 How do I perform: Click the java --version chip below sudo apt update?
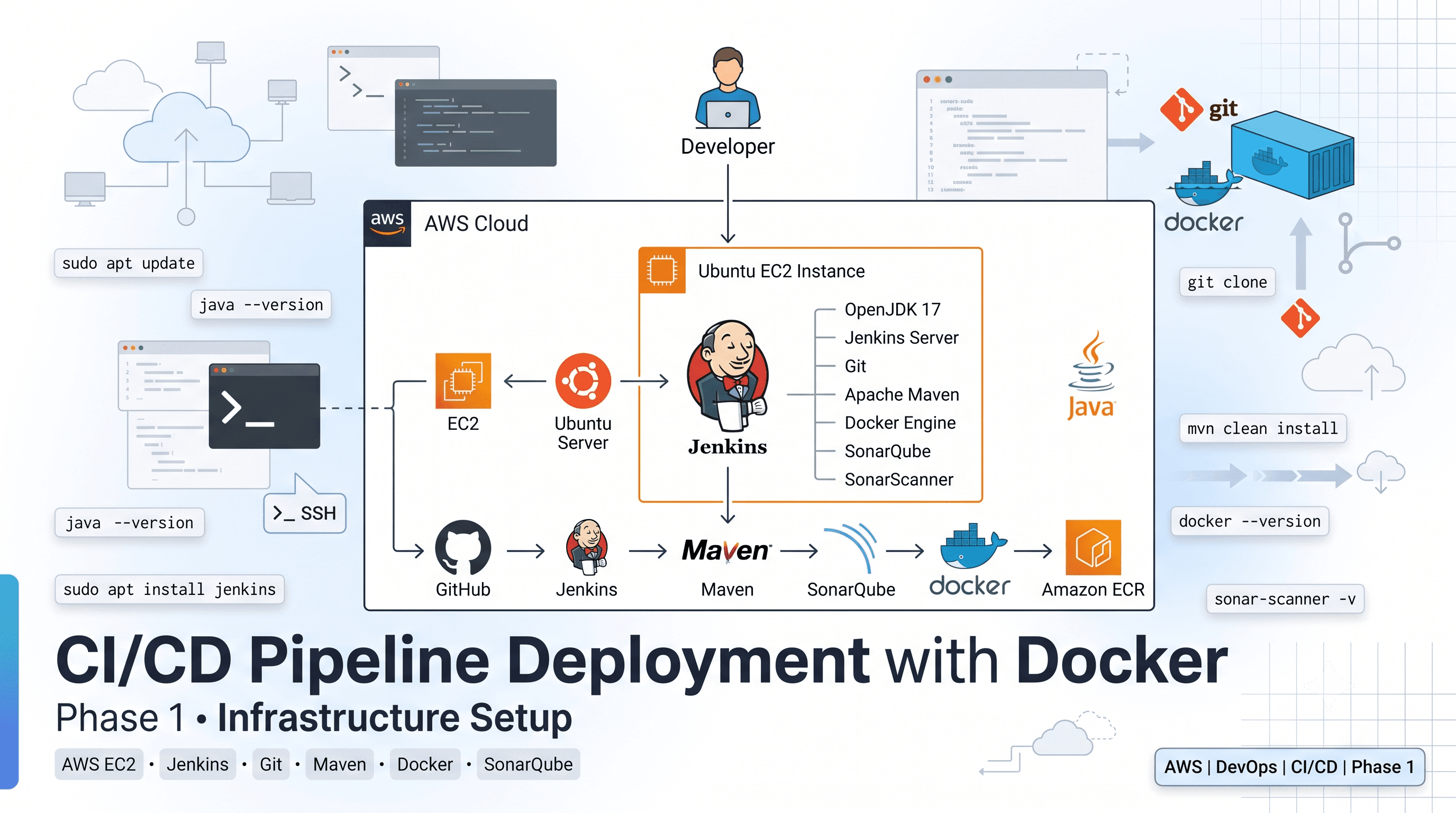[x=260, y=305]
